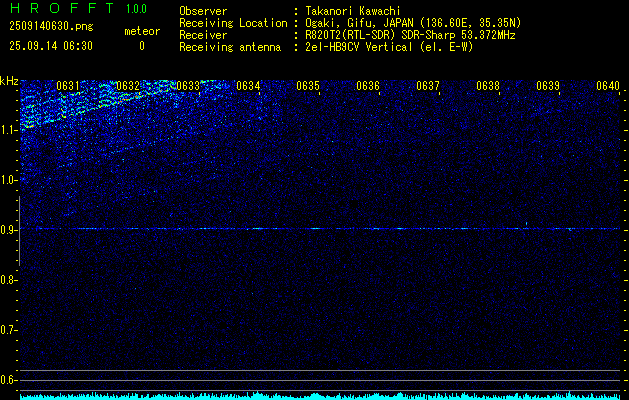629x400 pixels.
Task: Click the 0631 time marker
Action: pos(67,86)
